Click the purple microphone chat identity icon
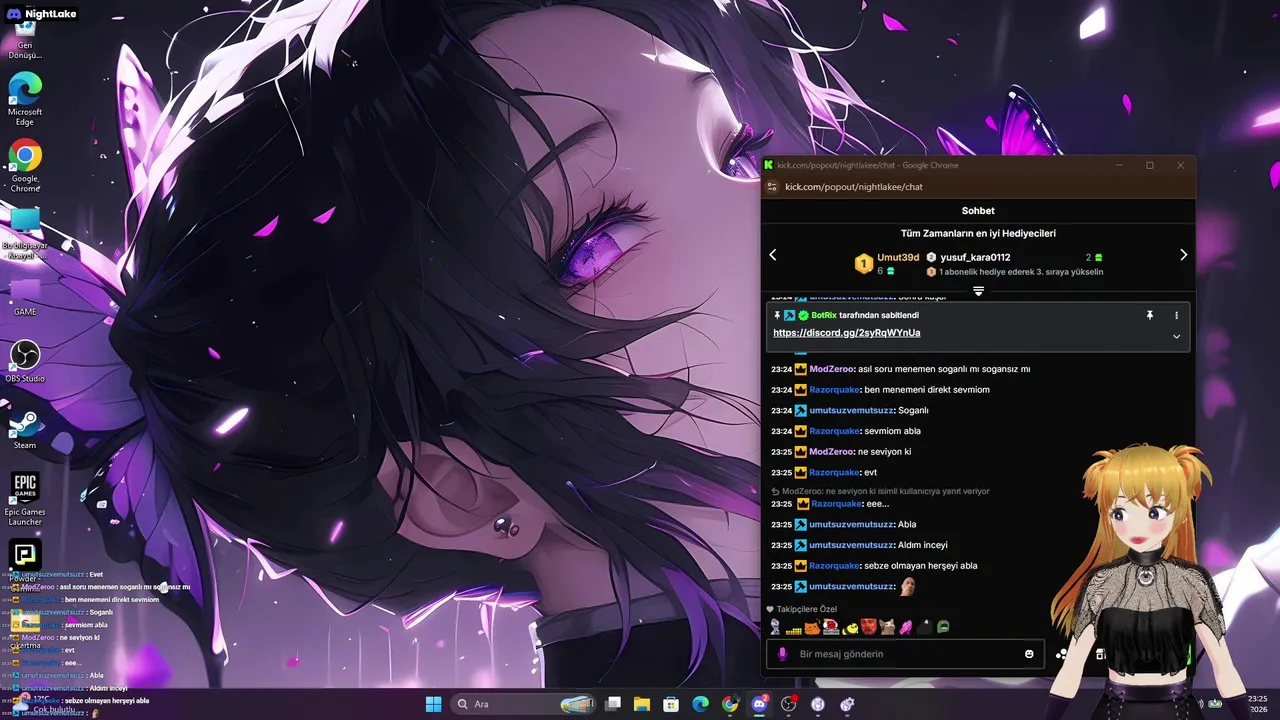 (x=782, y=654)
